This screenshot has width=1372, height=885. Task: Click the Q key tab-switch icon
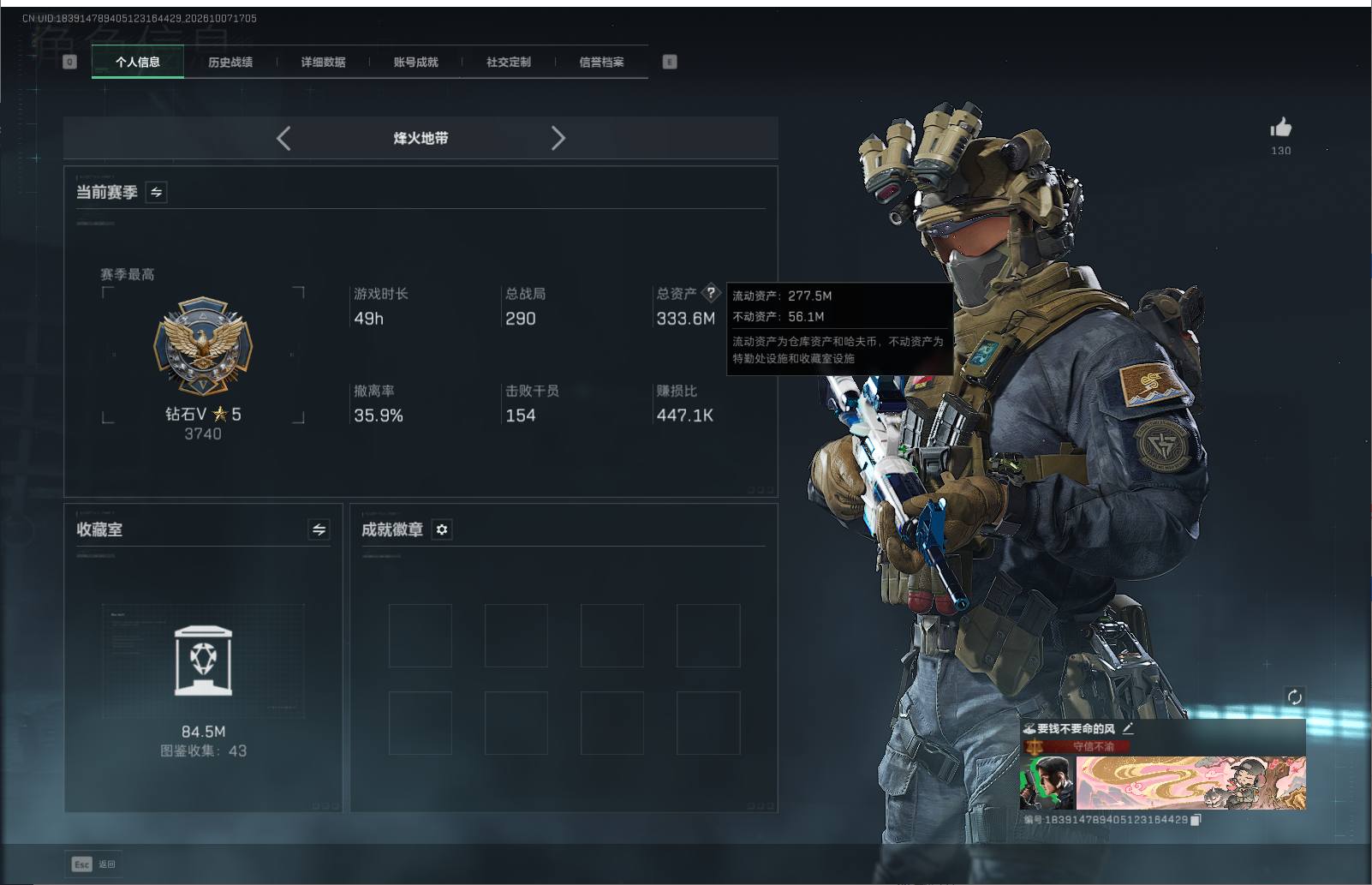point(70,62)
